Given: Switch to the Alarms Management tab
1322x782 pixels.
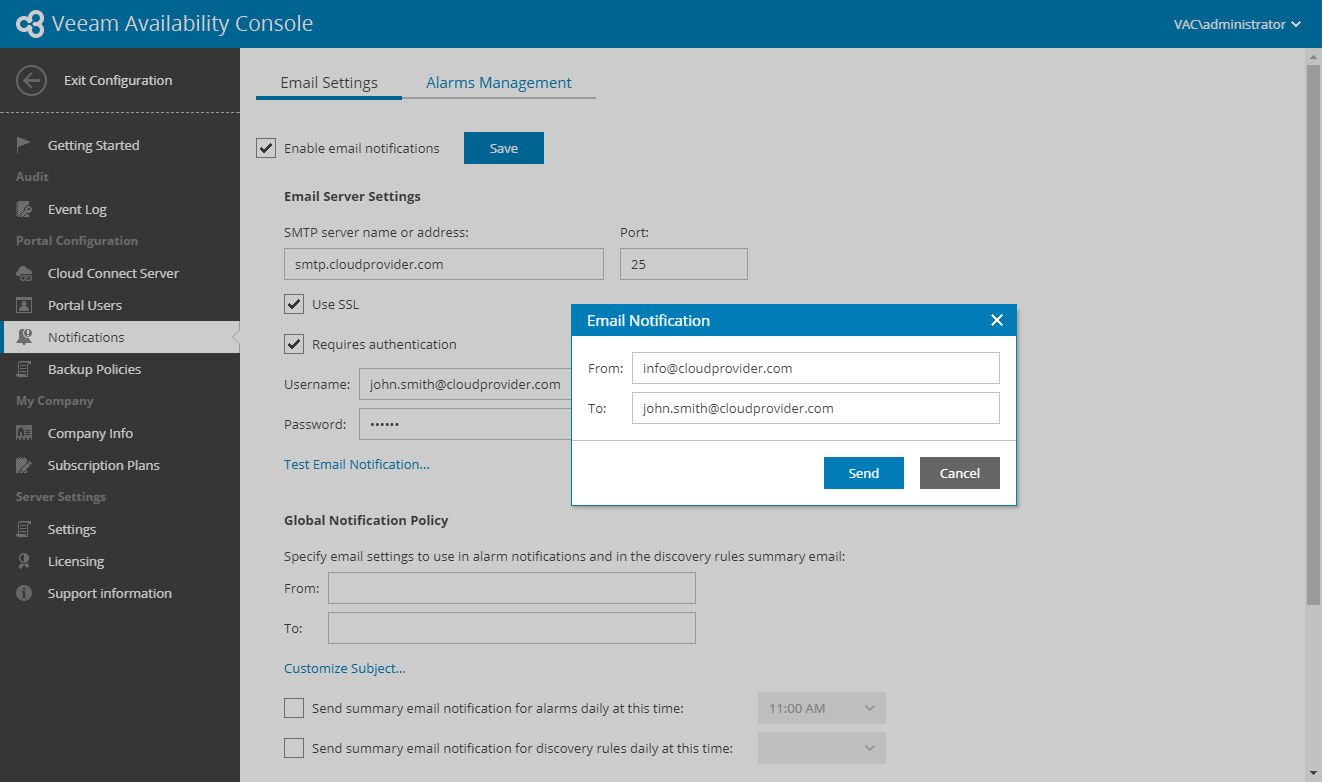Looking at the screenshot, I should click(x=498, y=83).
